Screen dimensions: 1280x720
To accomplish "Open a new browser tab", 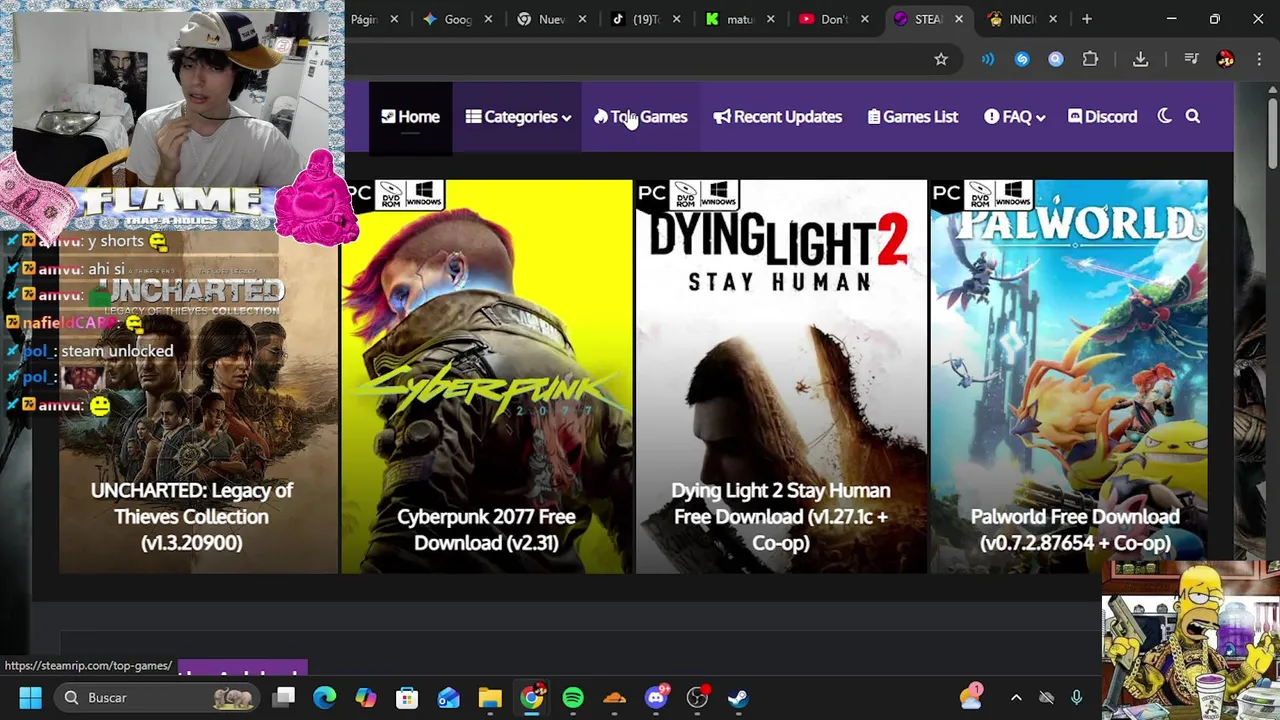I will coord(1087,19).
